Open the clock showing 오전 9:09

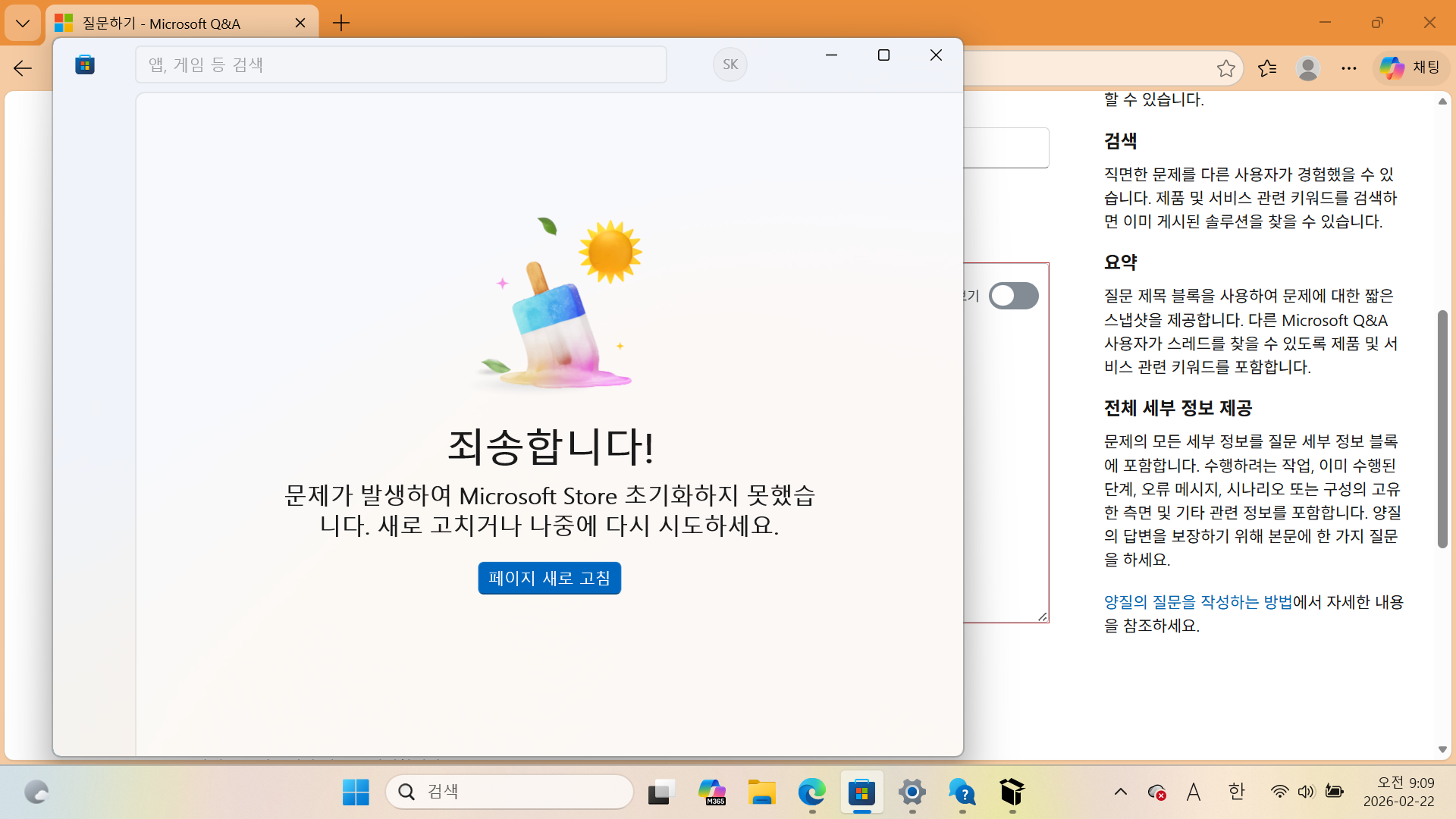pyautogui.click(x=1398, y=792)
